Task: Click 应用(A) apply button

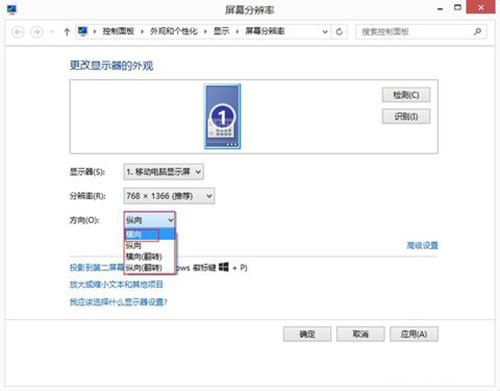Action: click(x=414, y=334)
